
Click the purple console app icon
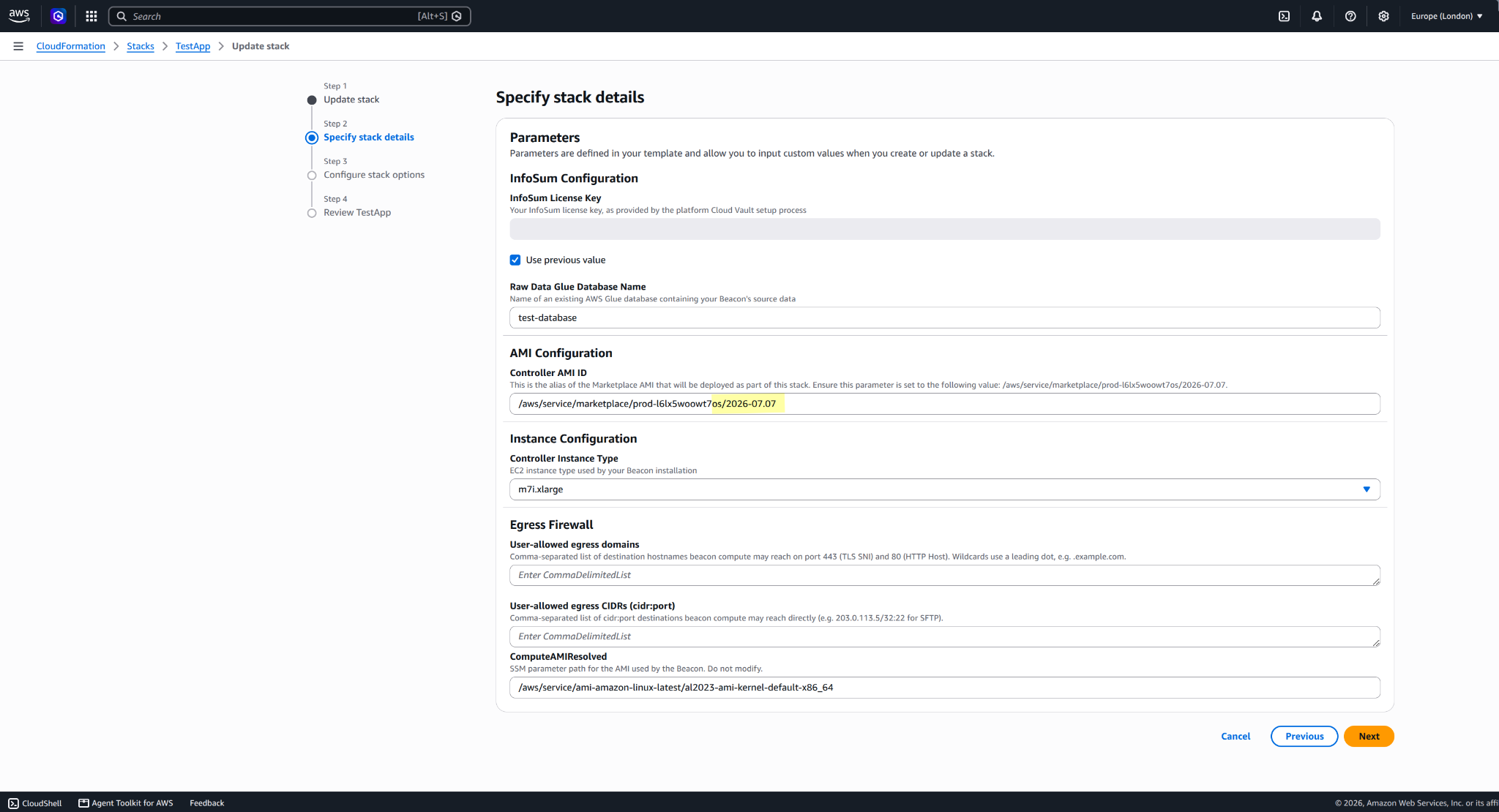point(59,16)
